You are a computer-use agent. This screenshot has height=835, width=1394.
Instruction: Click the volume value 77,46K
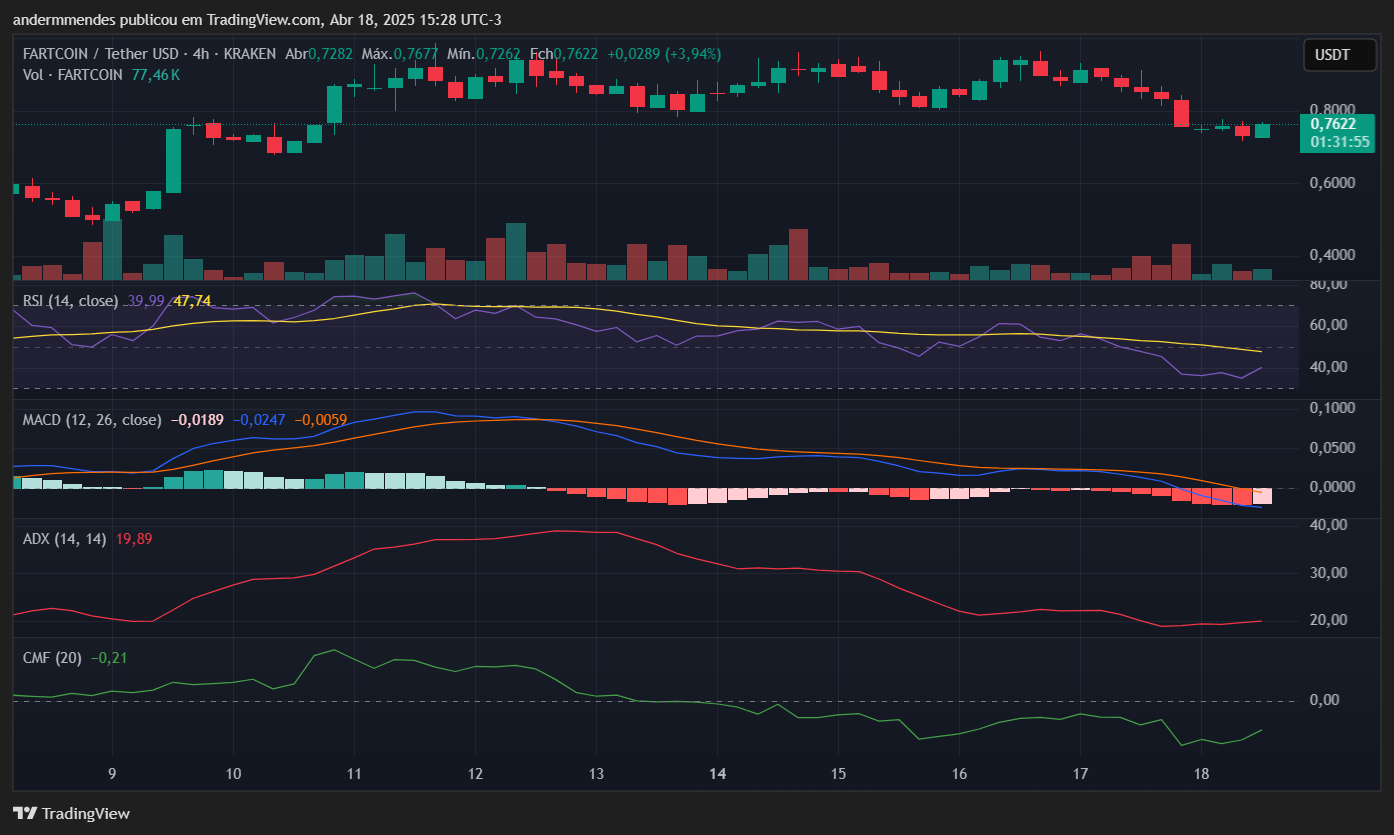155,74
